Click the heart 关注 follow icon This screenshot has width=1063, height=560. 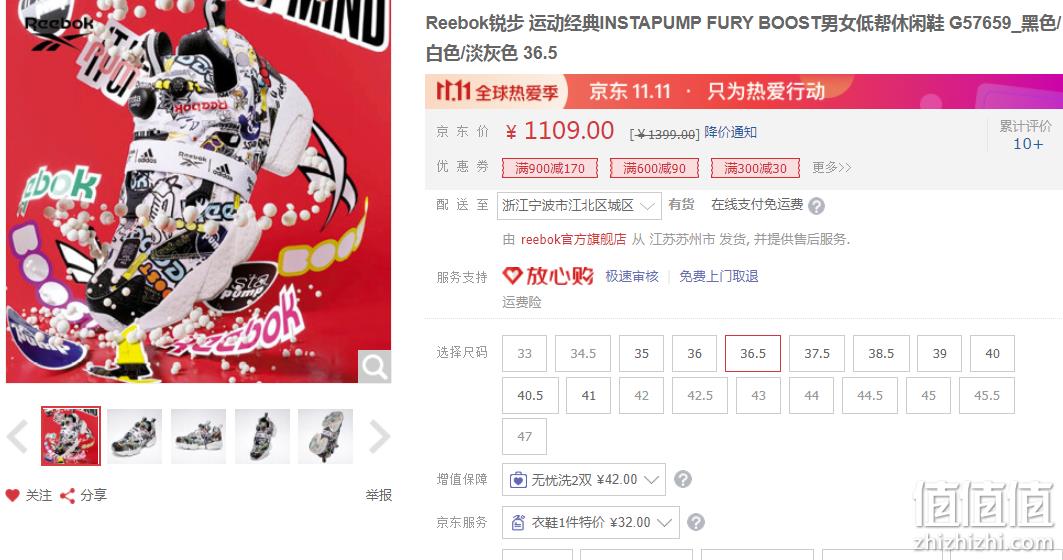pyautogui.click(x=12, y=496)
